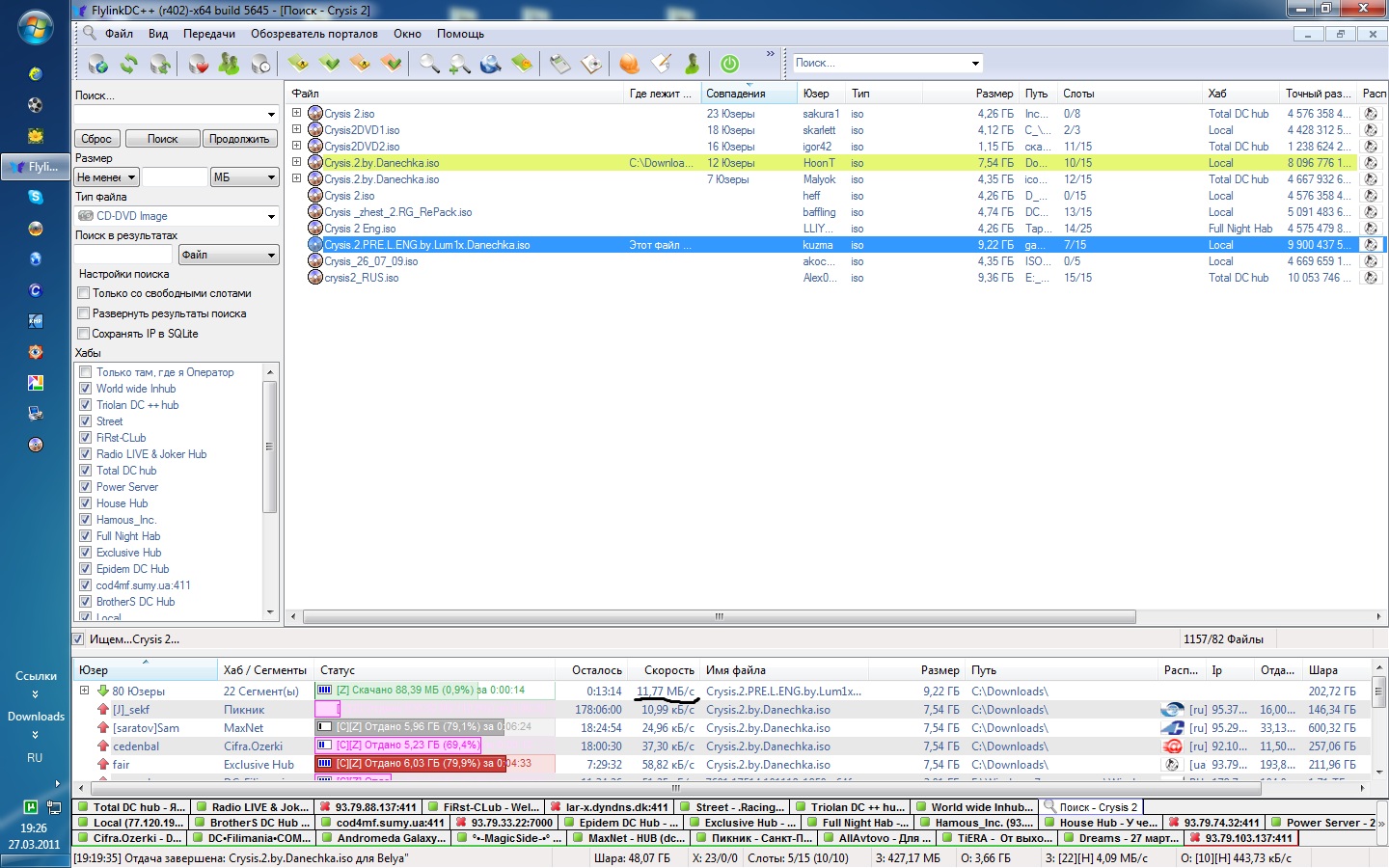
Task: Expand the 'Crysis 2.iso' 23 users row
Action: (x=297, y=113)
